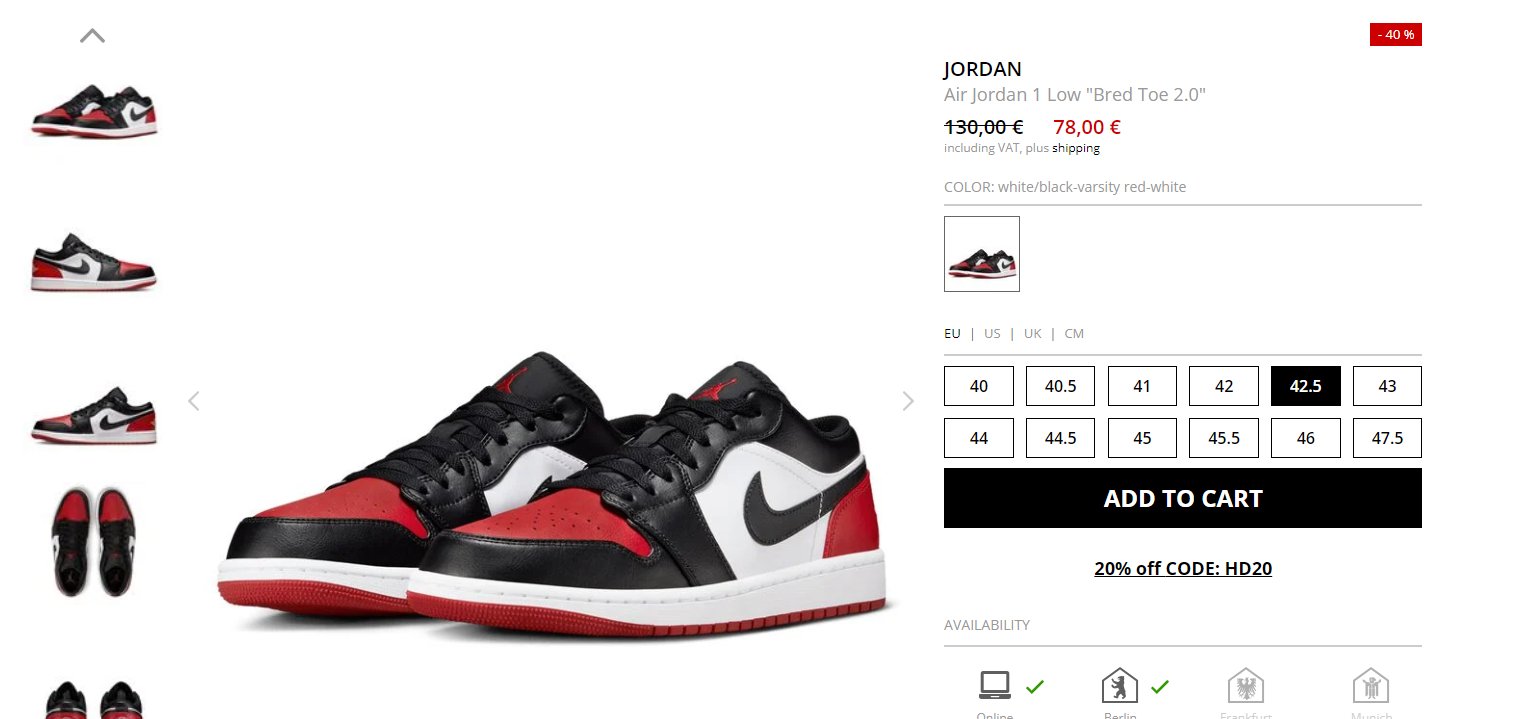Select shoe size 40.5
Viewport: 1516px width, 719px height.
tap(1060, 386)
